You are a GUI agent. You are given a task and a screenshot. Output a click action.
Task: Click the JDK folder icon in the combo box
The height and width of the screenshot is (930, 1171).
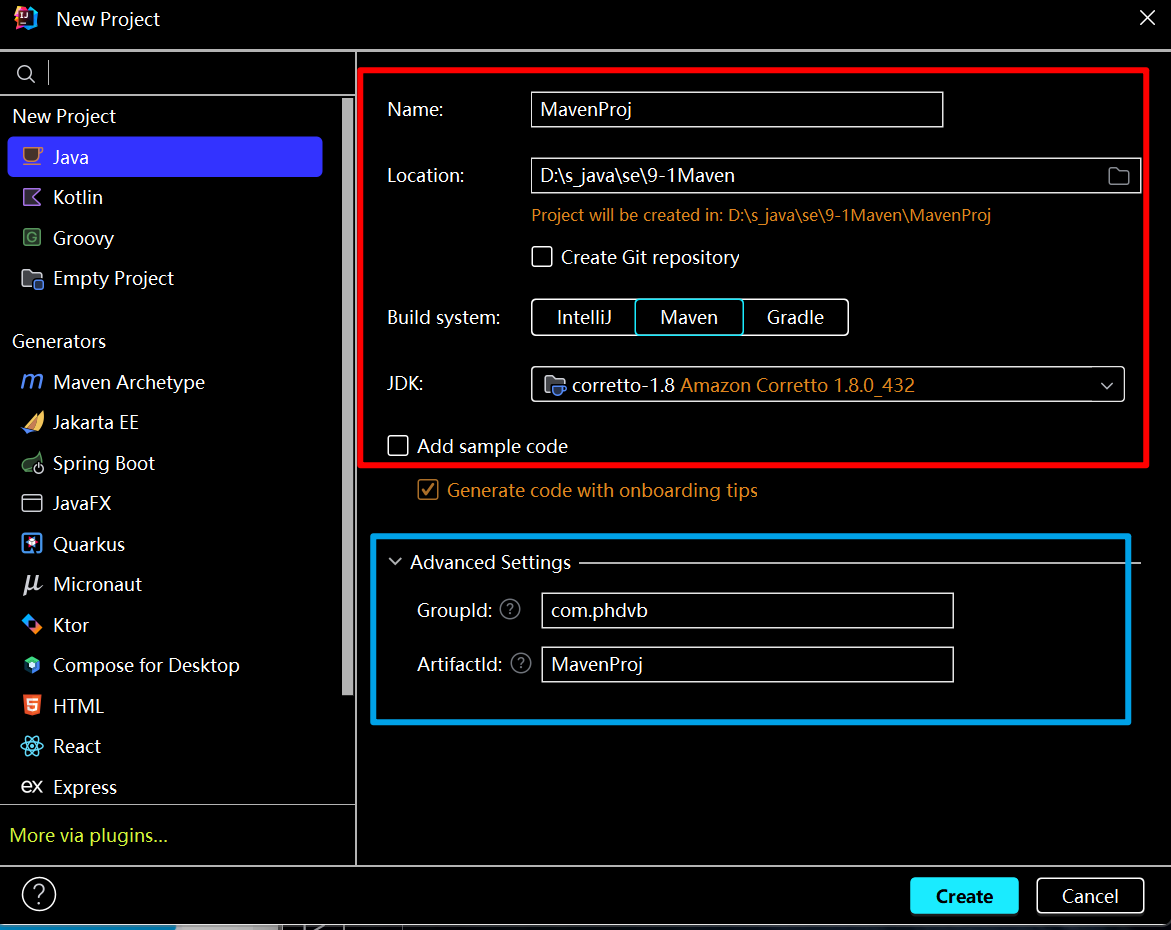point(554,385)
